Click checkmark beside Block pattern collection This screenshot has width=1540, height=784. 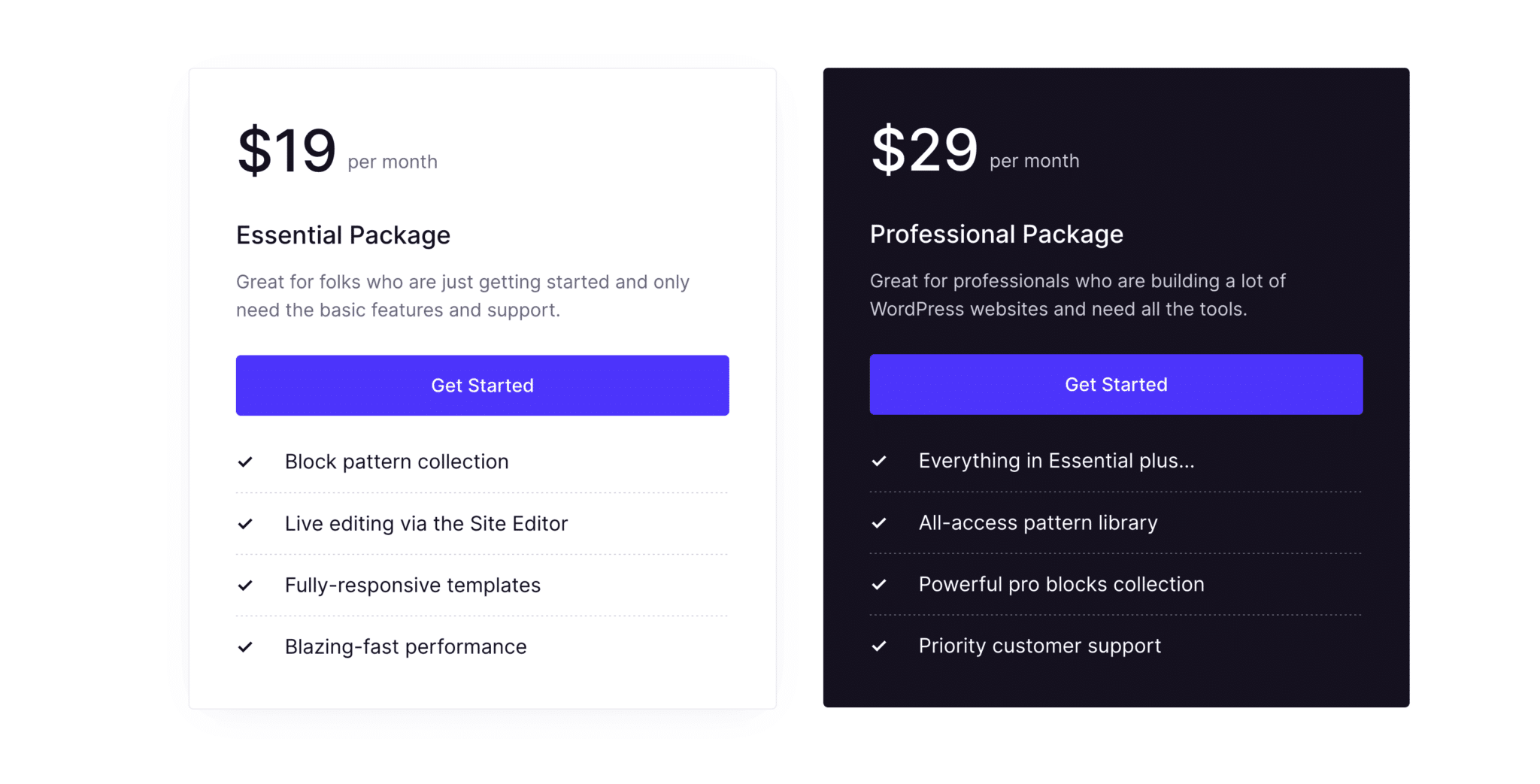click(245, 462)
